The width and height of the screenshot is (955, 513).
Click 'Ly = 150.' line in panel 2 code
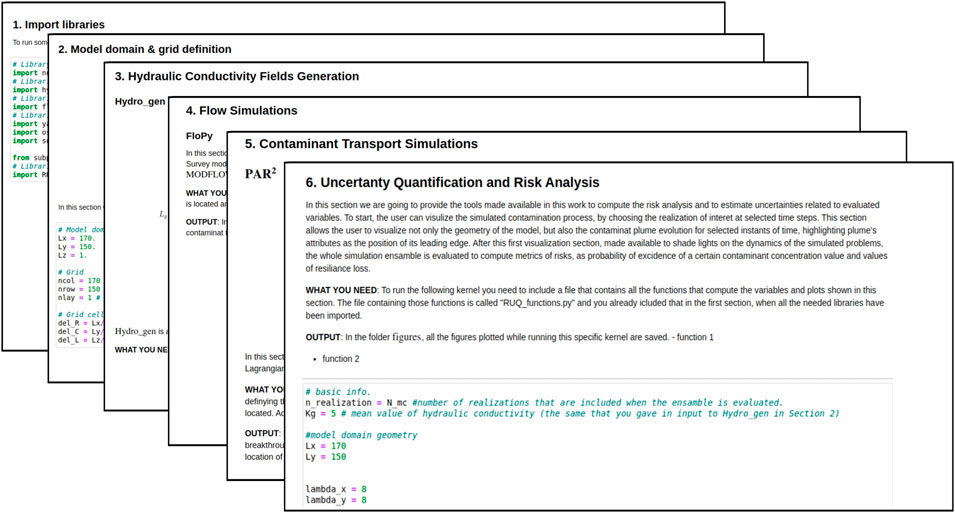click(76, 247)
